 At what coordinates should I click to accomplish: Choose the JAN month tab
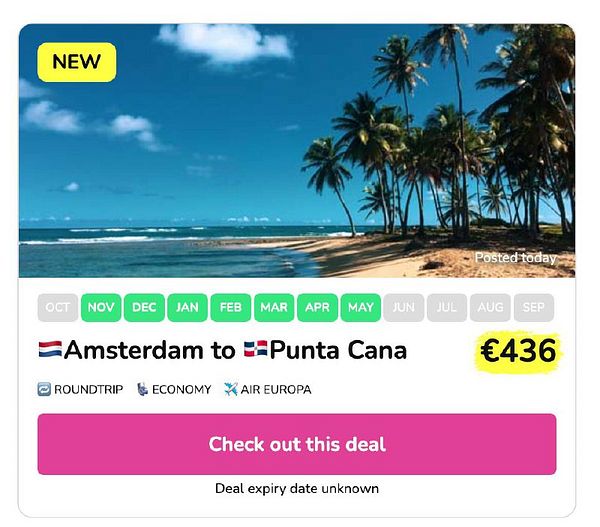(188, 307)
